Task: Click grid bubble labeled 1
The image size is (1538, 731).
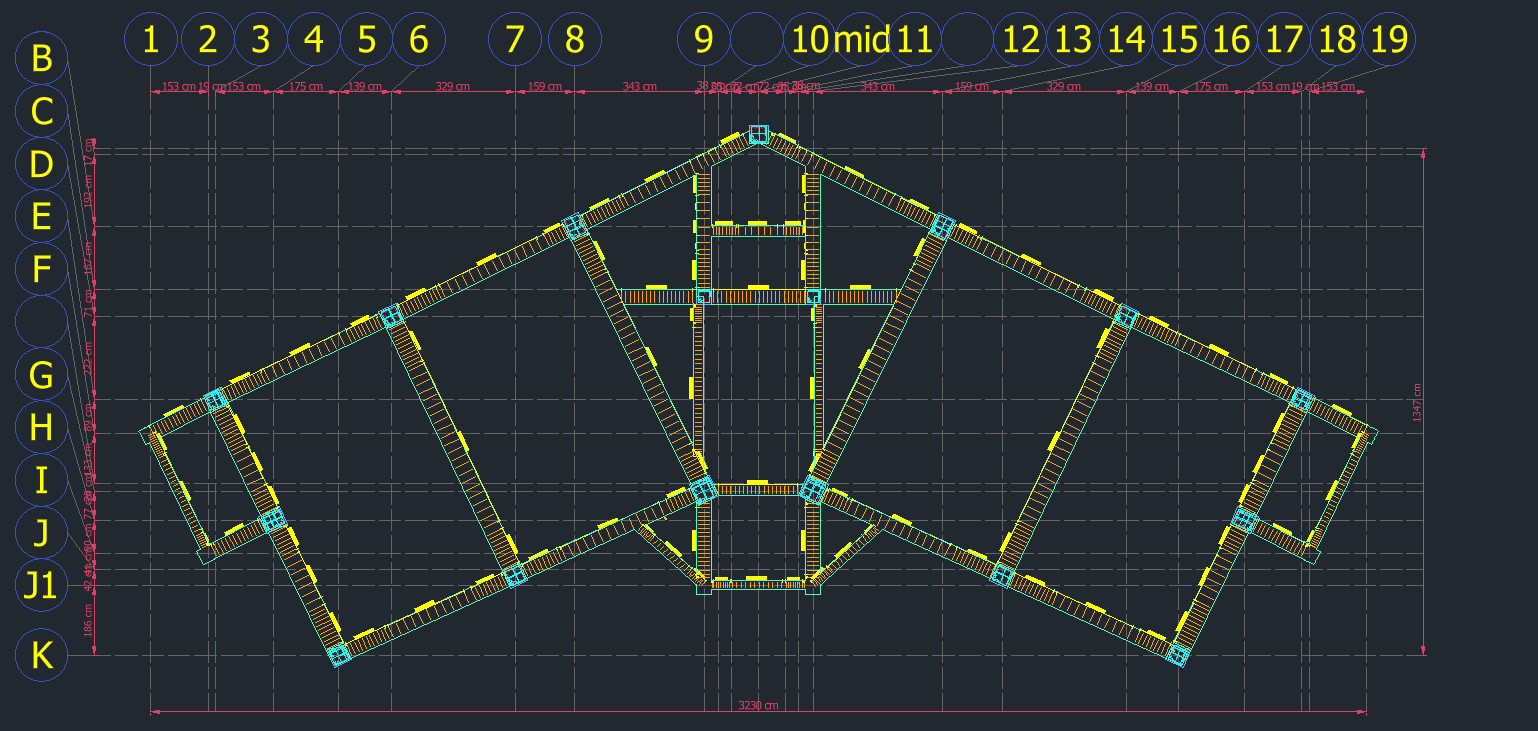Action: point(150,40)
